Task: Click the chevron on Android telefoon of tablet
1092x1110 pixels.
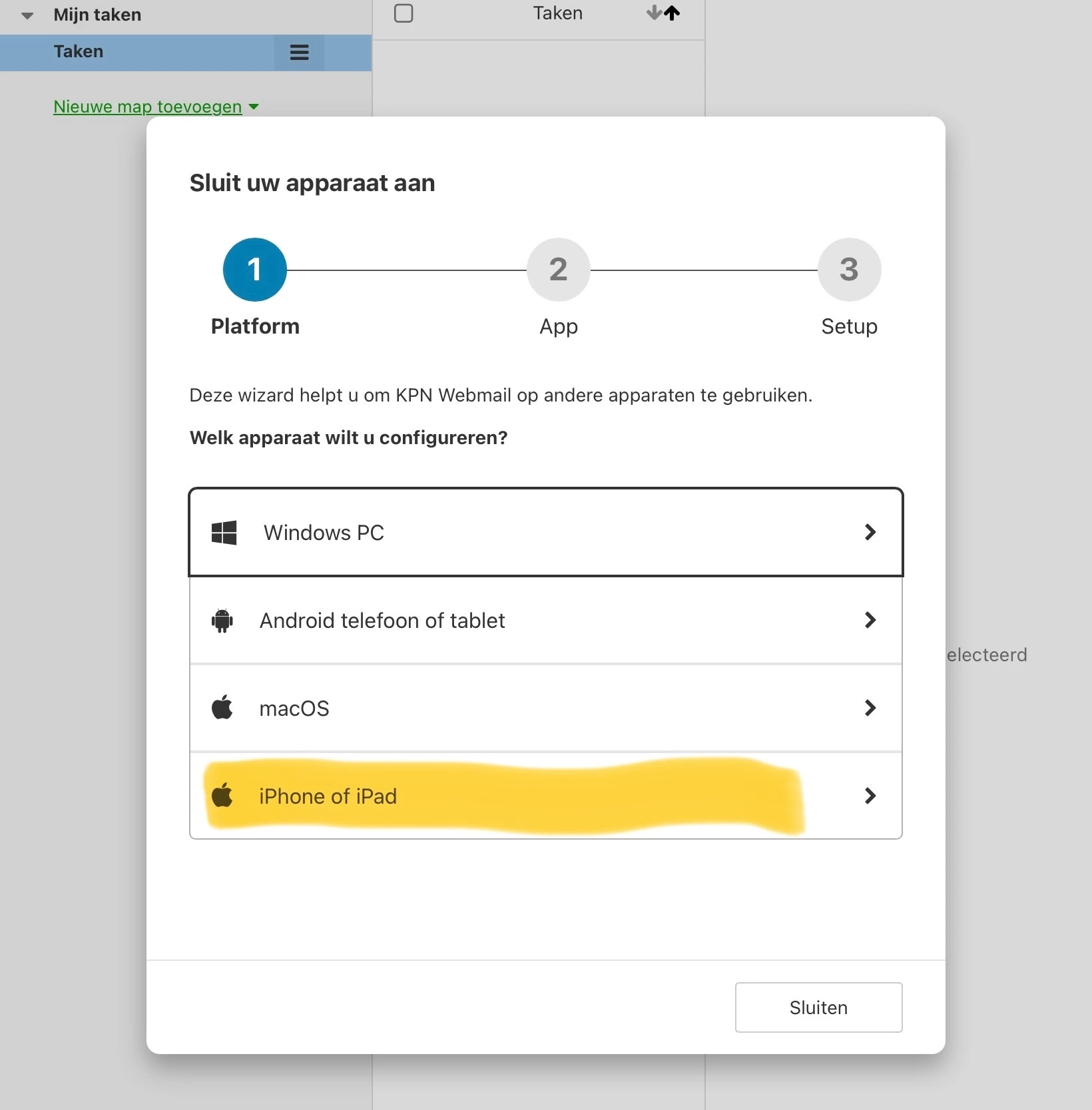Action: pyautogui.click(x=870, y=620)
